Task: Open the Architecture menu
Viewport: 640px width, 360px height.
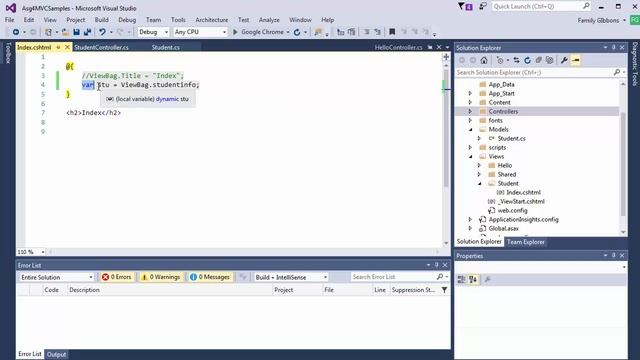Action: [211, 20]
